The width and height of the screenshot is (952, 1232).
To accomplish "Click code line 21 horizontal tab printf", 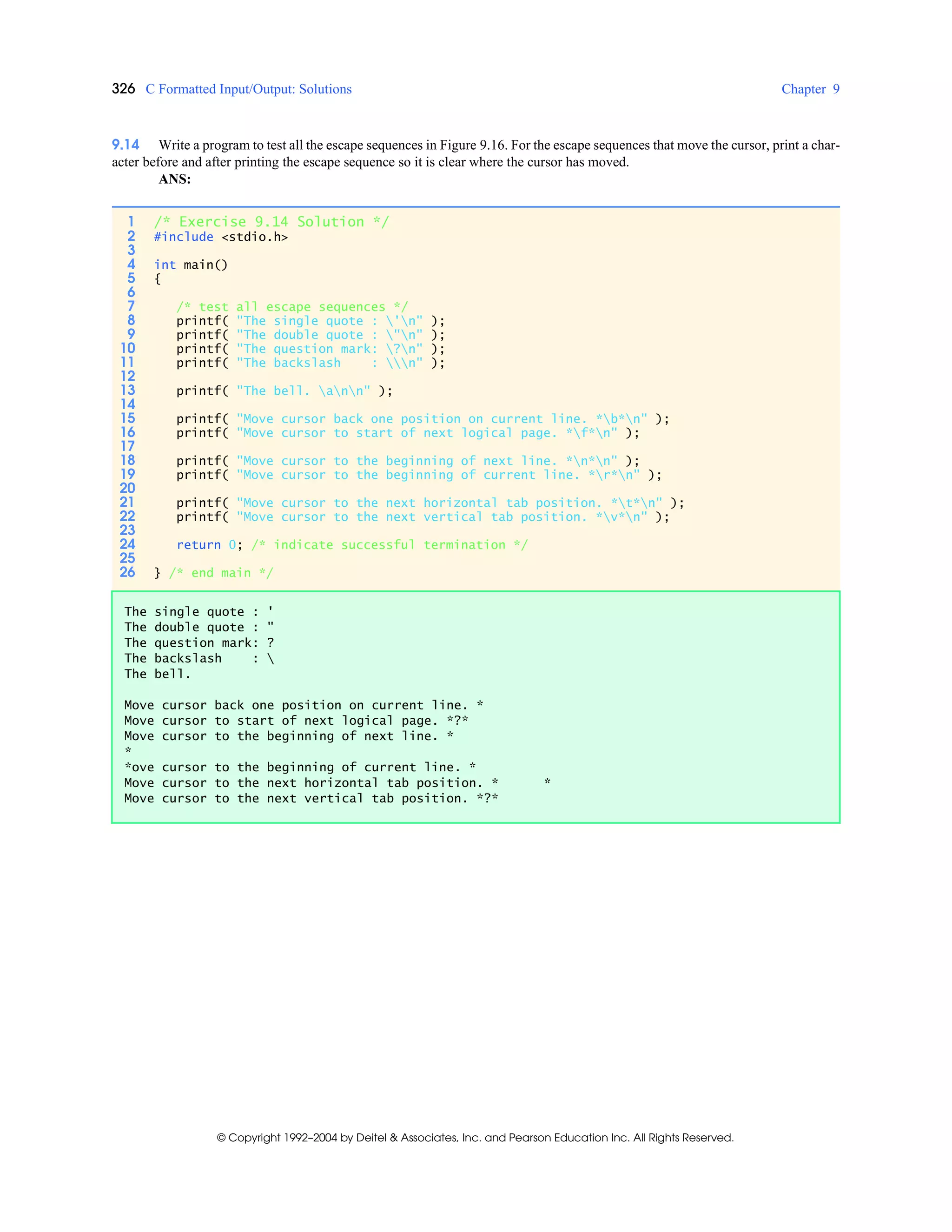I will (430, 503).
